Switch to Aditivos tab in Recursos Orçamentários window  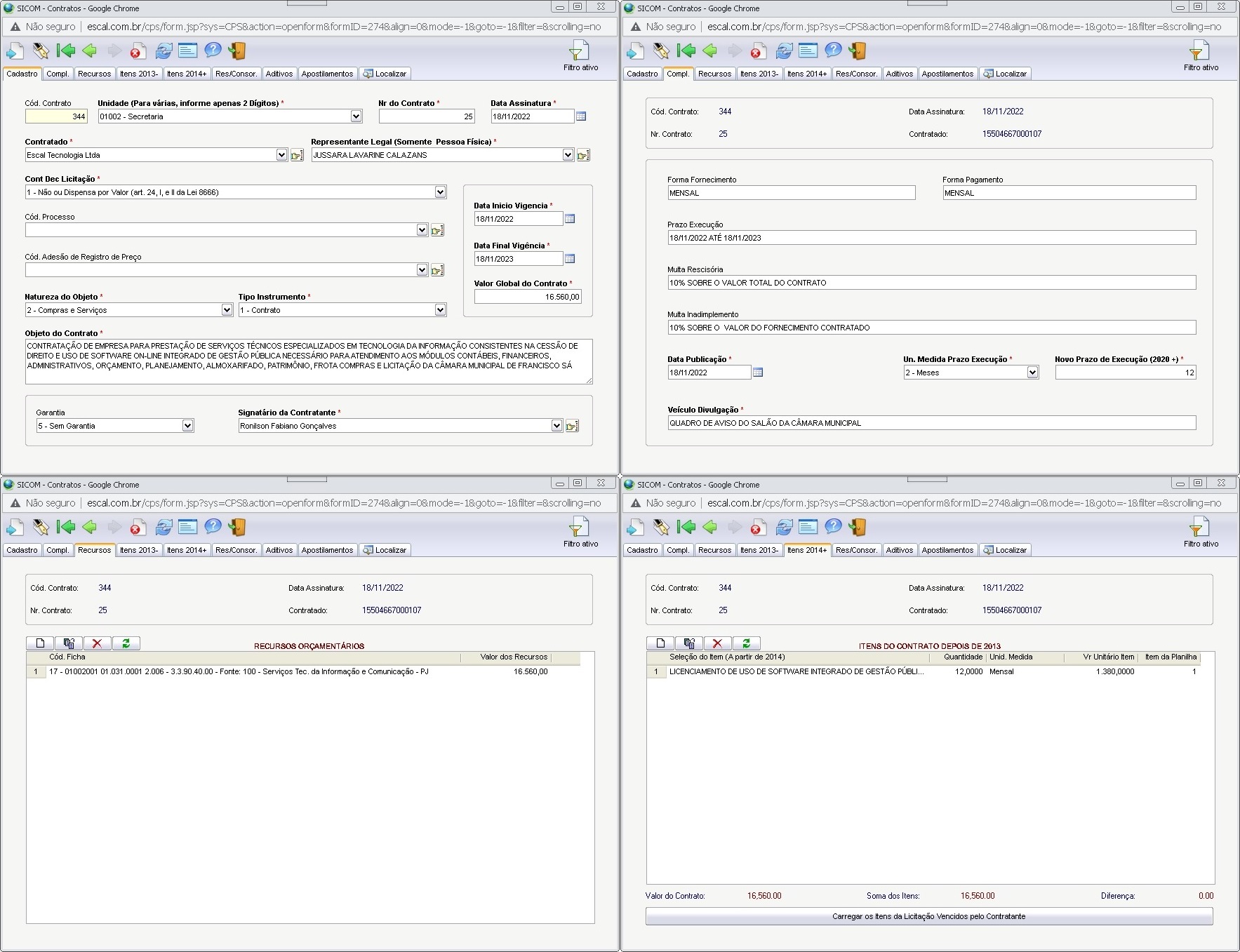point(279,550)
